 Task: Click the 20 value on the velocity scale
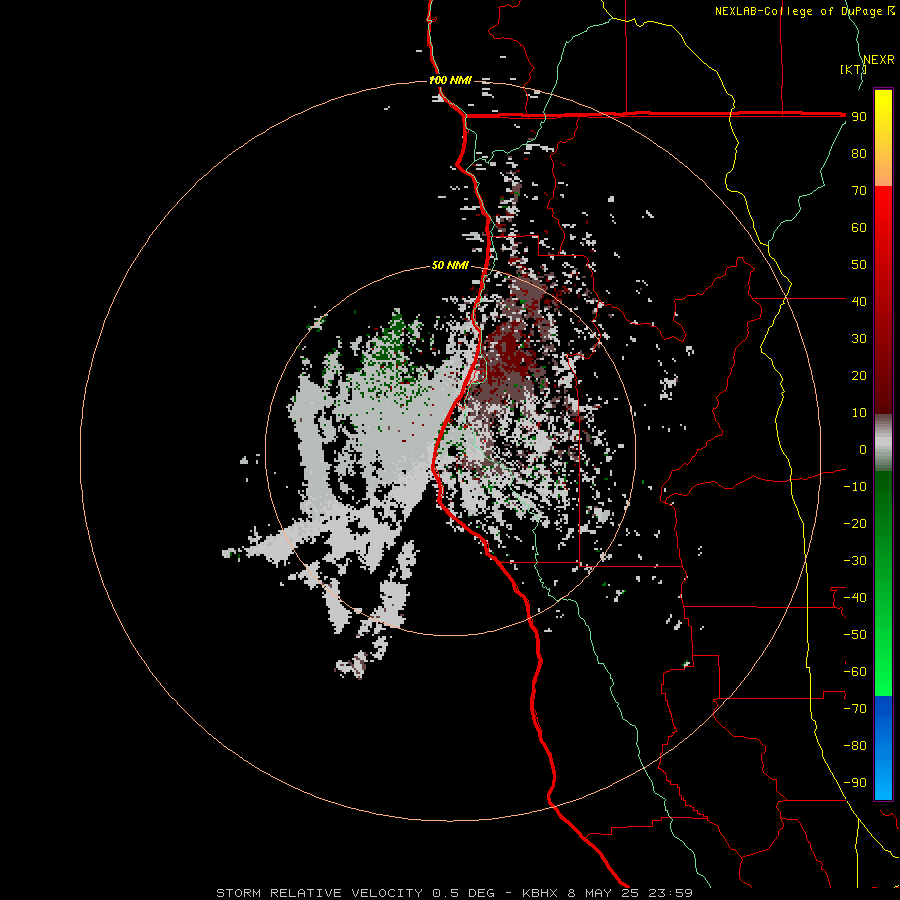[x=859, y=376]
